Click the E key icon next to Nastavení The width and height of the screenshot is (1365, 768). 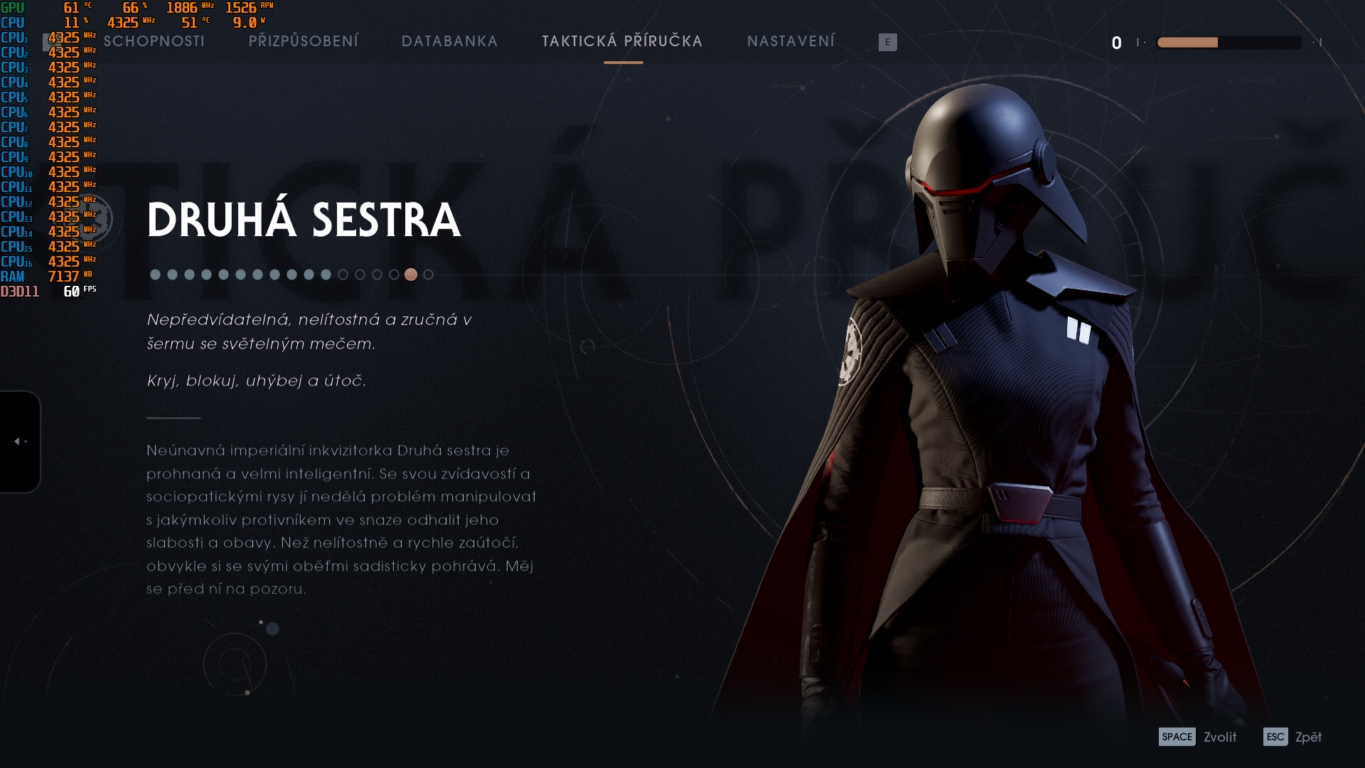[x=888, y=42]
